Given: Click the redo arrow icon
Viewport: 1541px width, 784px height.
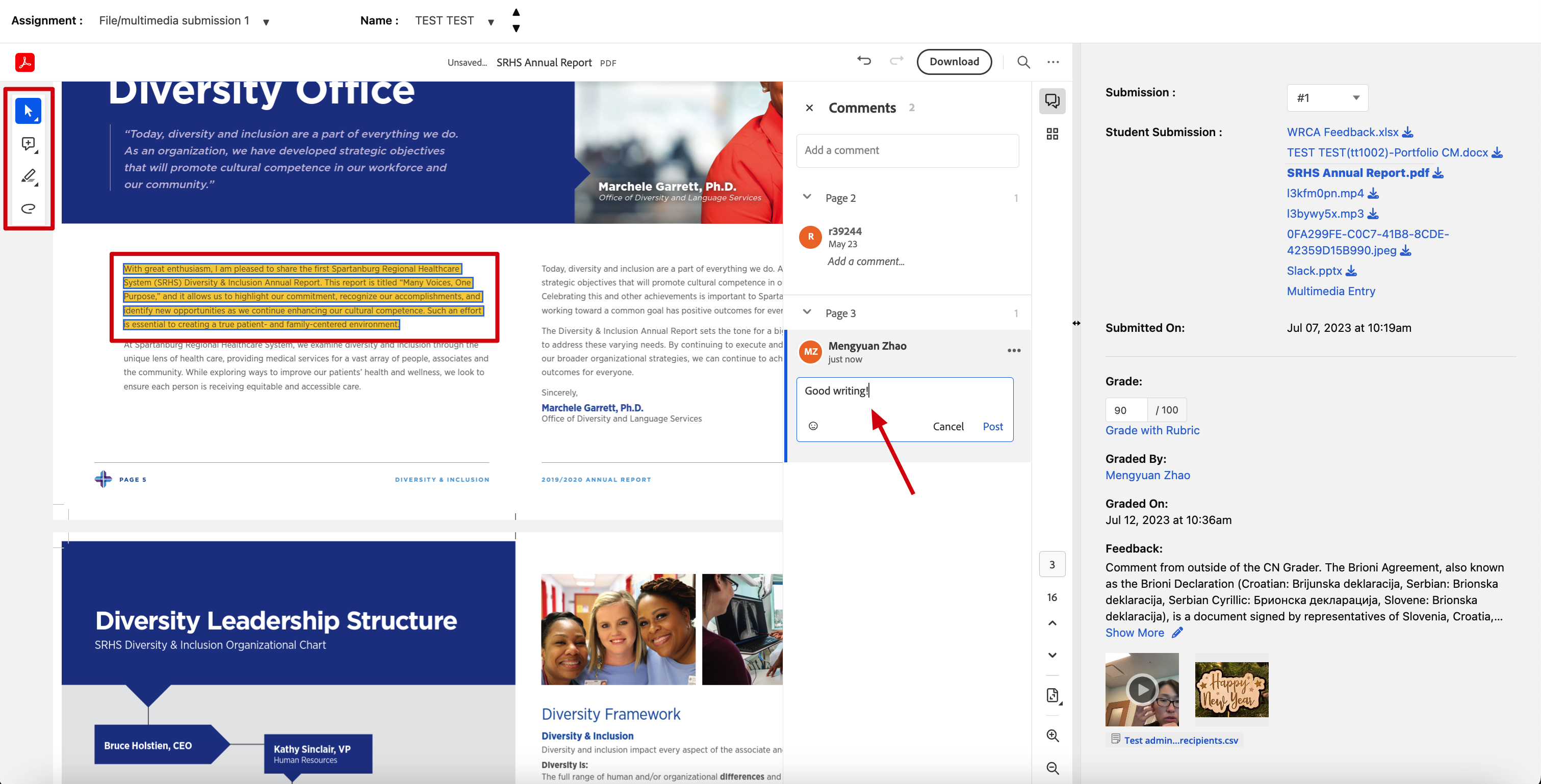Looking at the screenshot, I should tap(896, 61).
